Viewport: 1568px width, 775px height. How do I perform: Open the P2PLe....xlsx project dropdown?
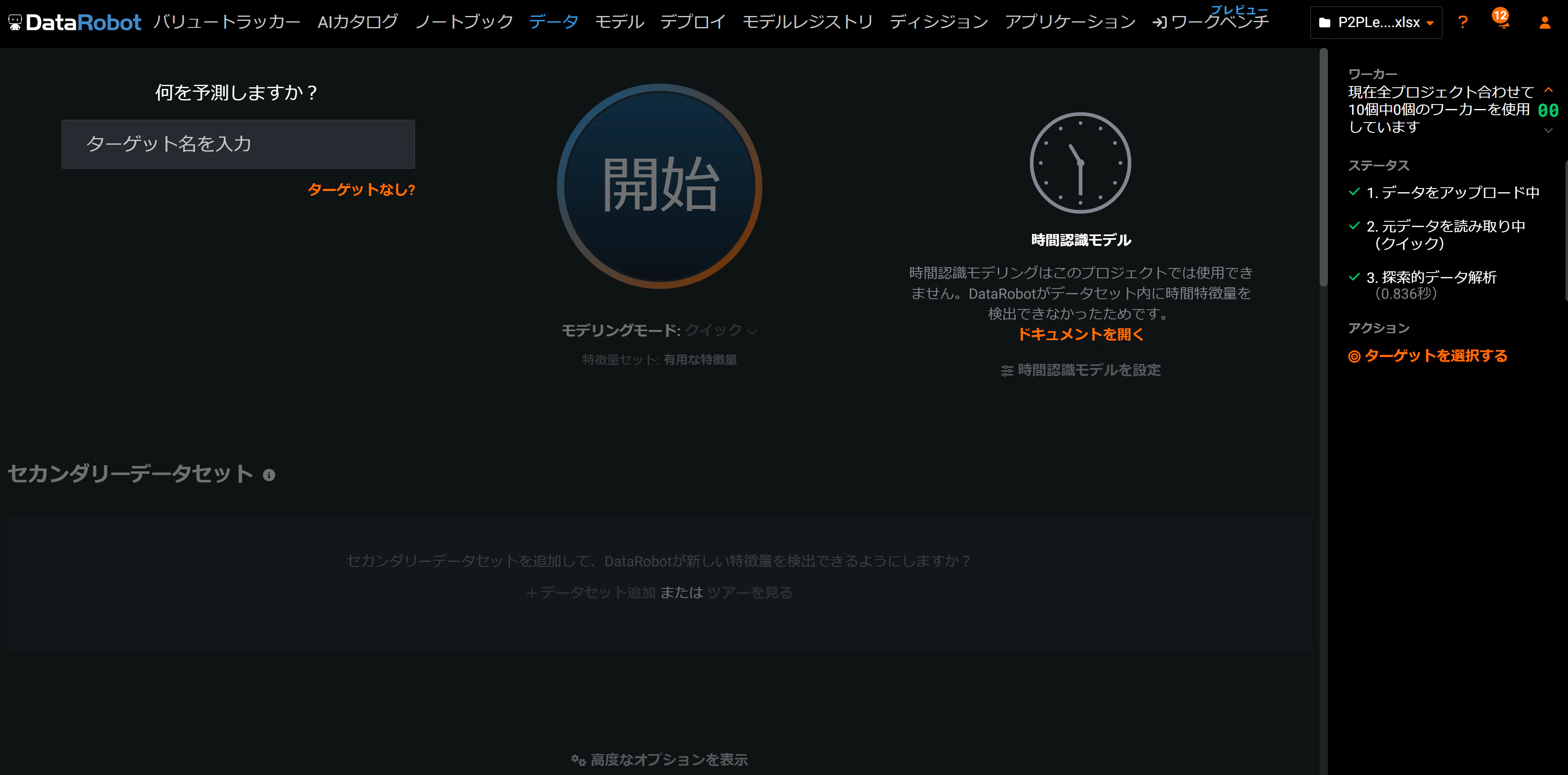(x=1376, y=23)
